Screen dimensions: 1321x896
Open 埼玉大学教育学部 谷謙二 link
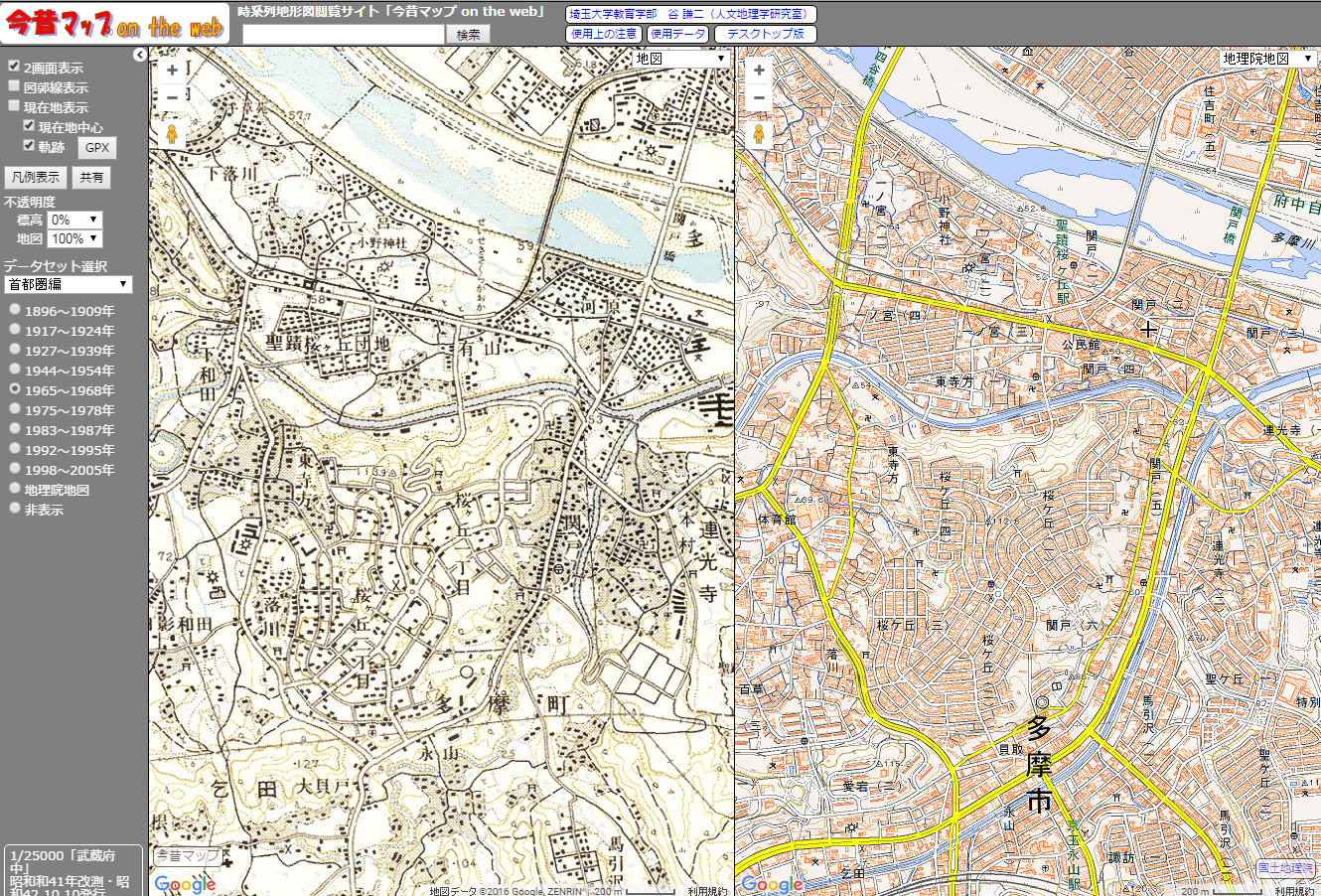click(x=691, y=14)
